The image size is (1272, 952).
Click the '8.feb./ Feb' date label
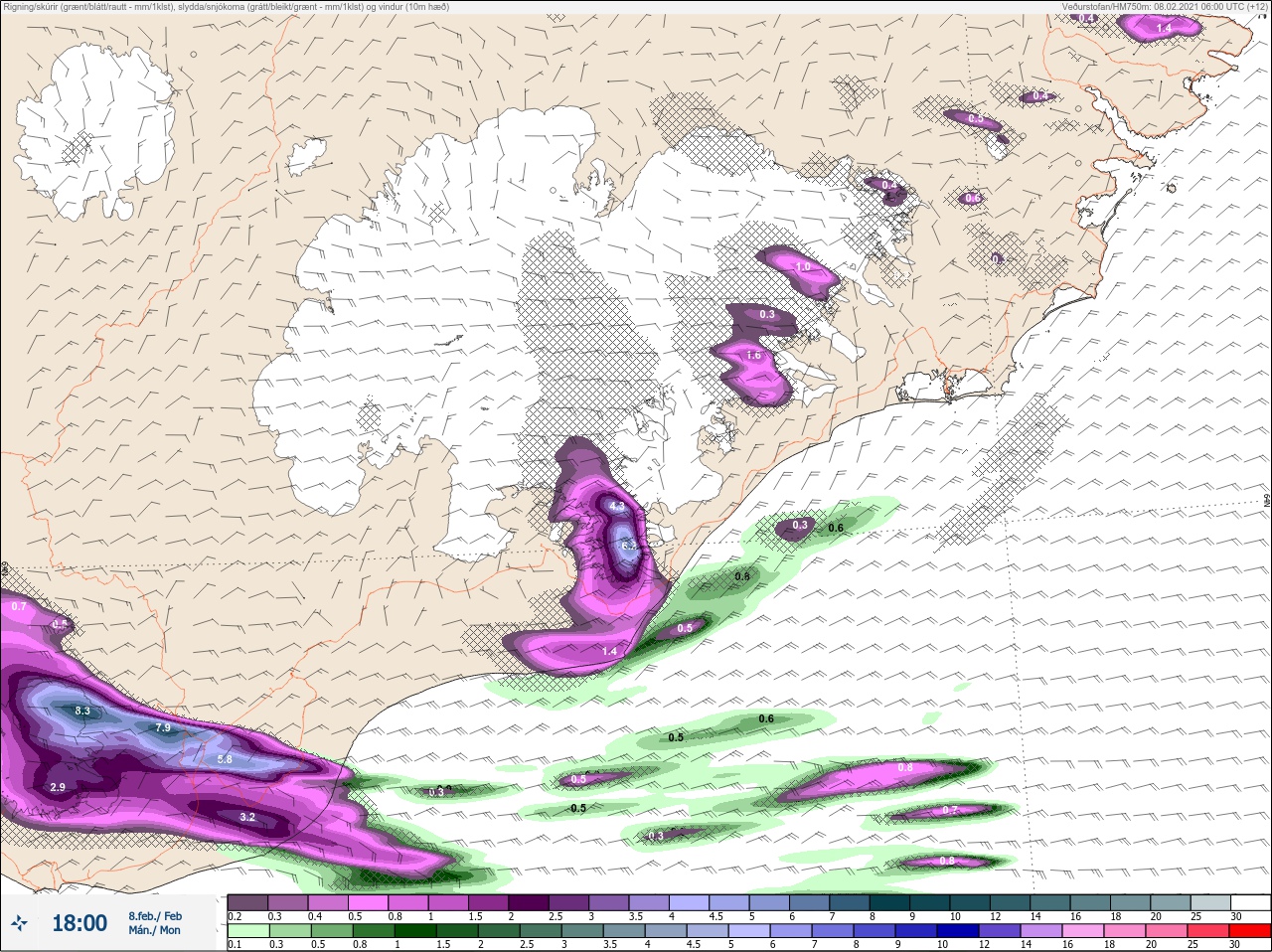[x=155, y=915]
